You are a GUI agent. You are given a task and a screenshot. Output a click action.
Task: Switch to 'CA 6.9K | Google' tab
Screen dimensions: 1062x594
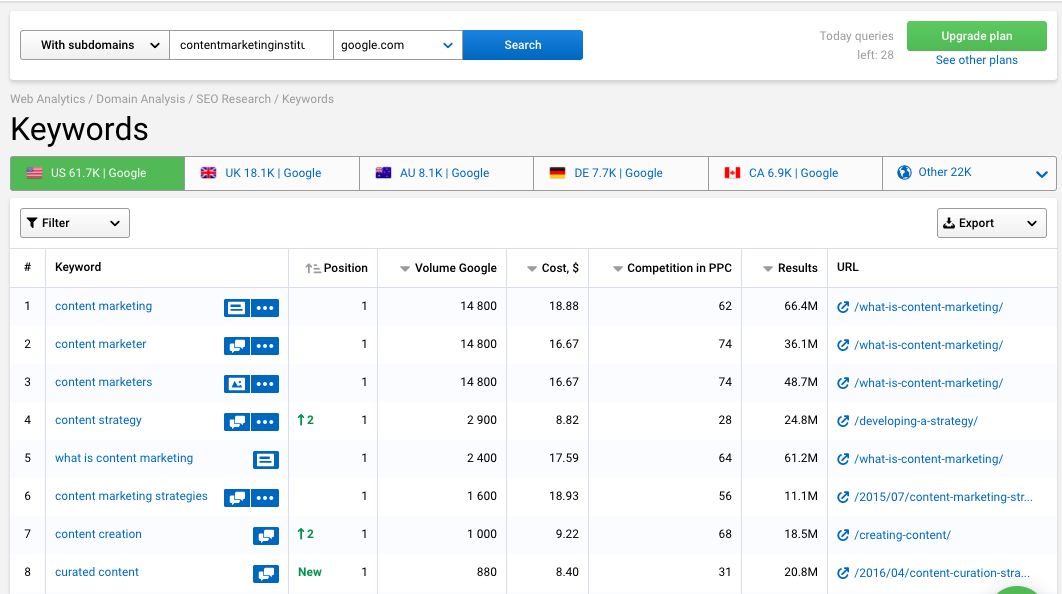(796, 173)
